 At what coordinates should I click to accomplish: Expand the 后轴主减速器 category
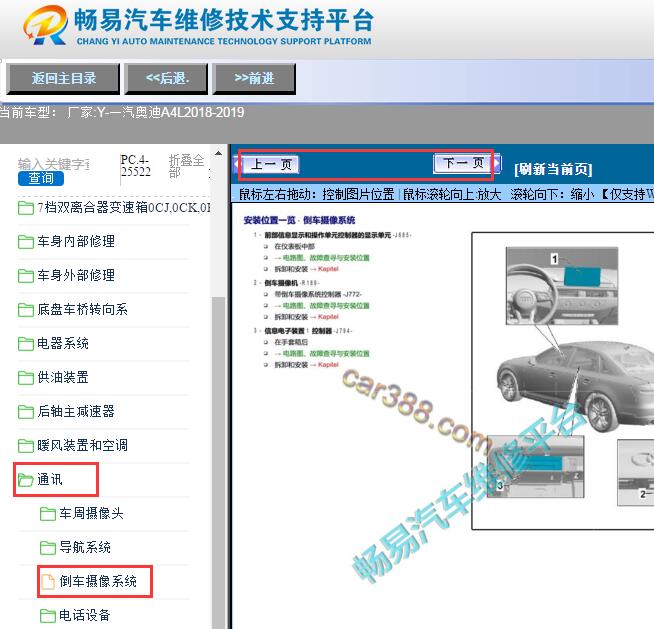point(76,411)
